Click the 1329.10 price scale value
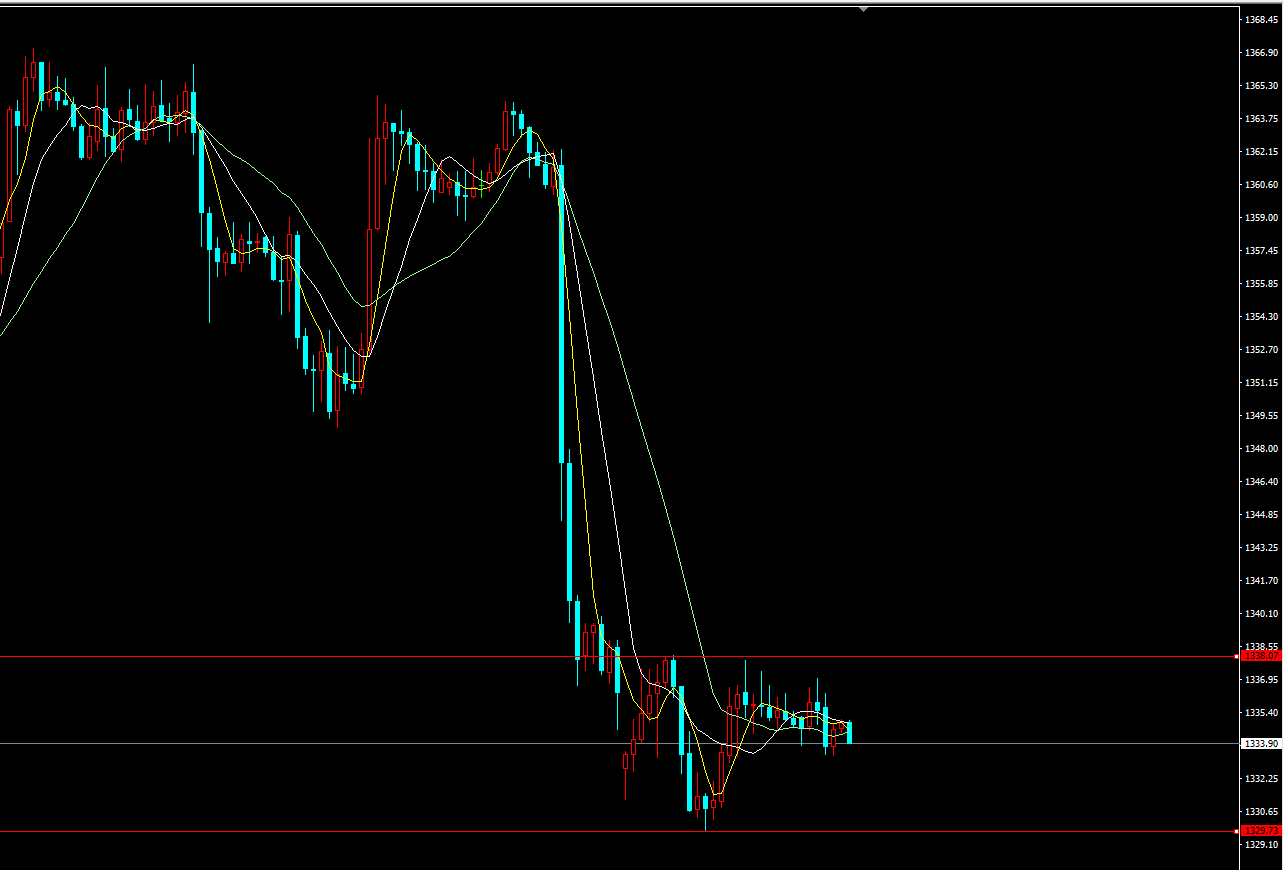Viewport: 1284px width, 870px height. click(1262, 844)
